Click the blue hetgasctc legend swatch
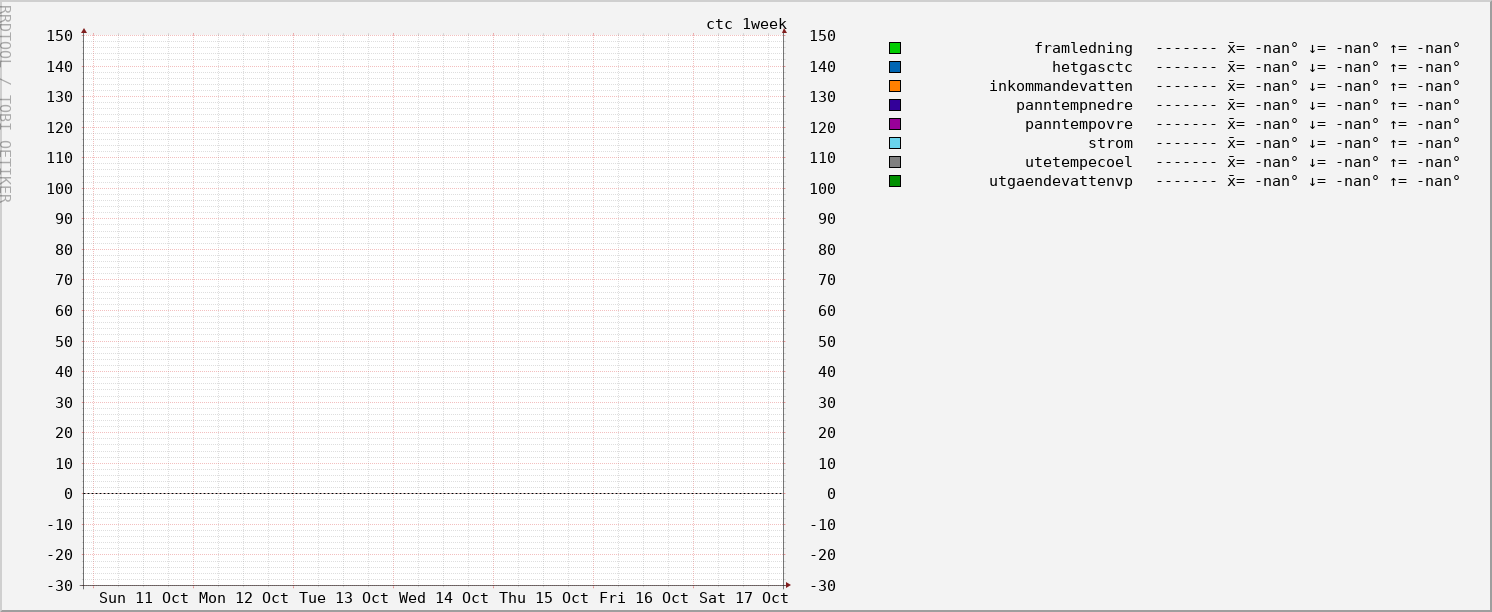This screenshot has width=1492, height=612. pos(894,67)
